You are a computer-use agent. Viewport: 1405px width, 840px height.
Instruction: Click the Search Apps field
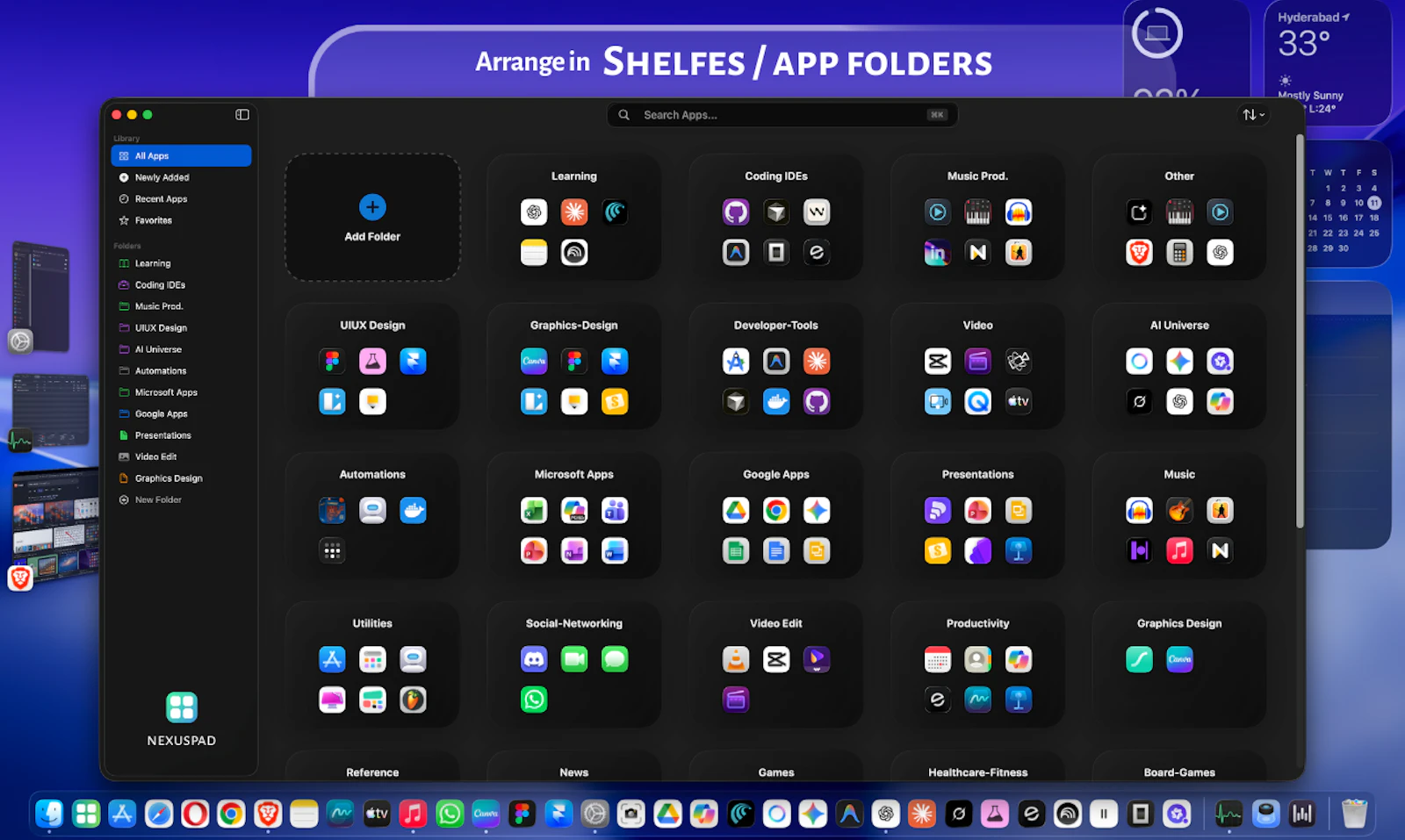click(x=782, y=115)
